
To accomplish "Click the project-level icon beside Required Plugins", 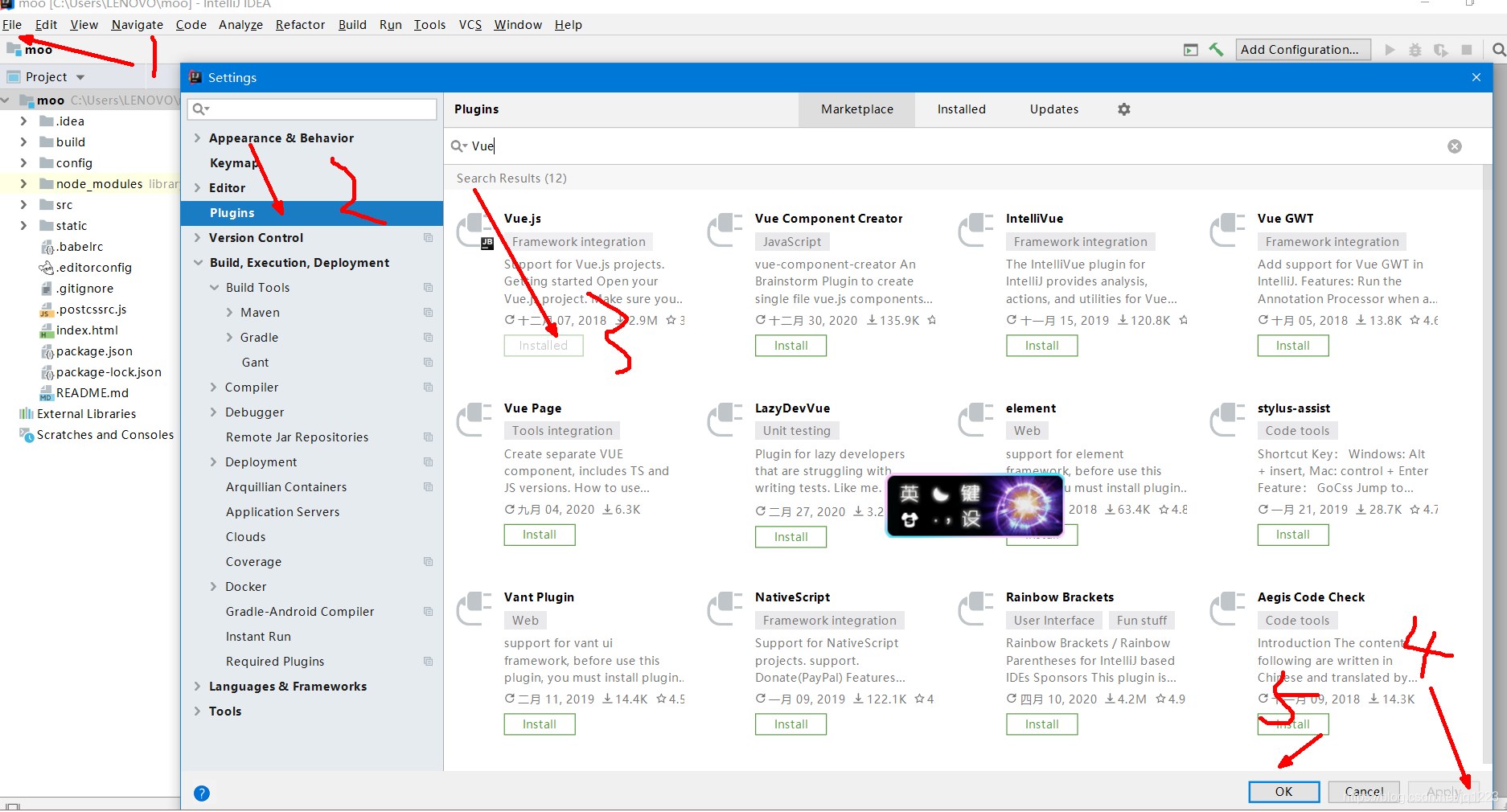I will tap(428, 662).
